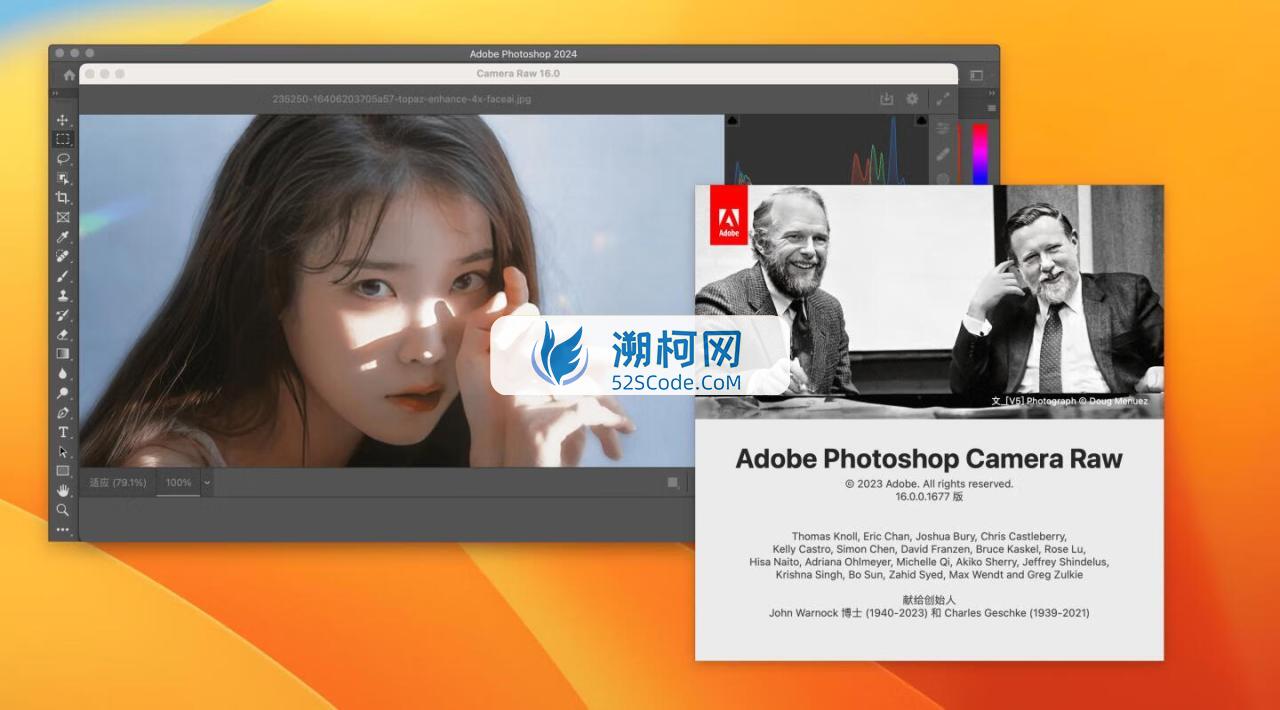Image resolution: width=1280 pixels, height=710 pixels.
Task: Select the Eraser tool
Action: tap(63, 334)
